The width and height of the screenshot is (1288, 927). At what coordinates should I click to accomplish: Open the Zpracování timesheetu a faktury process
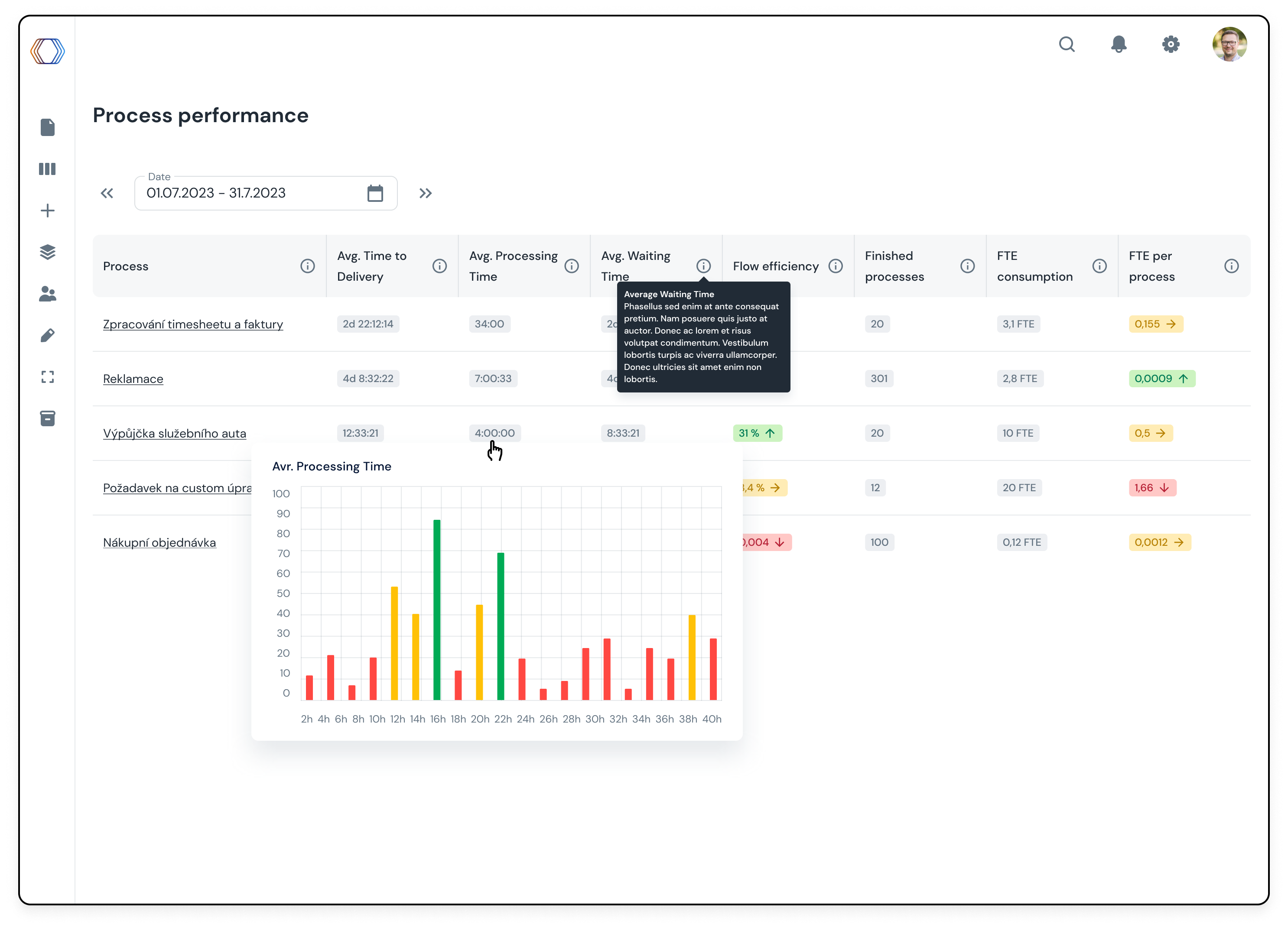(x=192, y=324)
